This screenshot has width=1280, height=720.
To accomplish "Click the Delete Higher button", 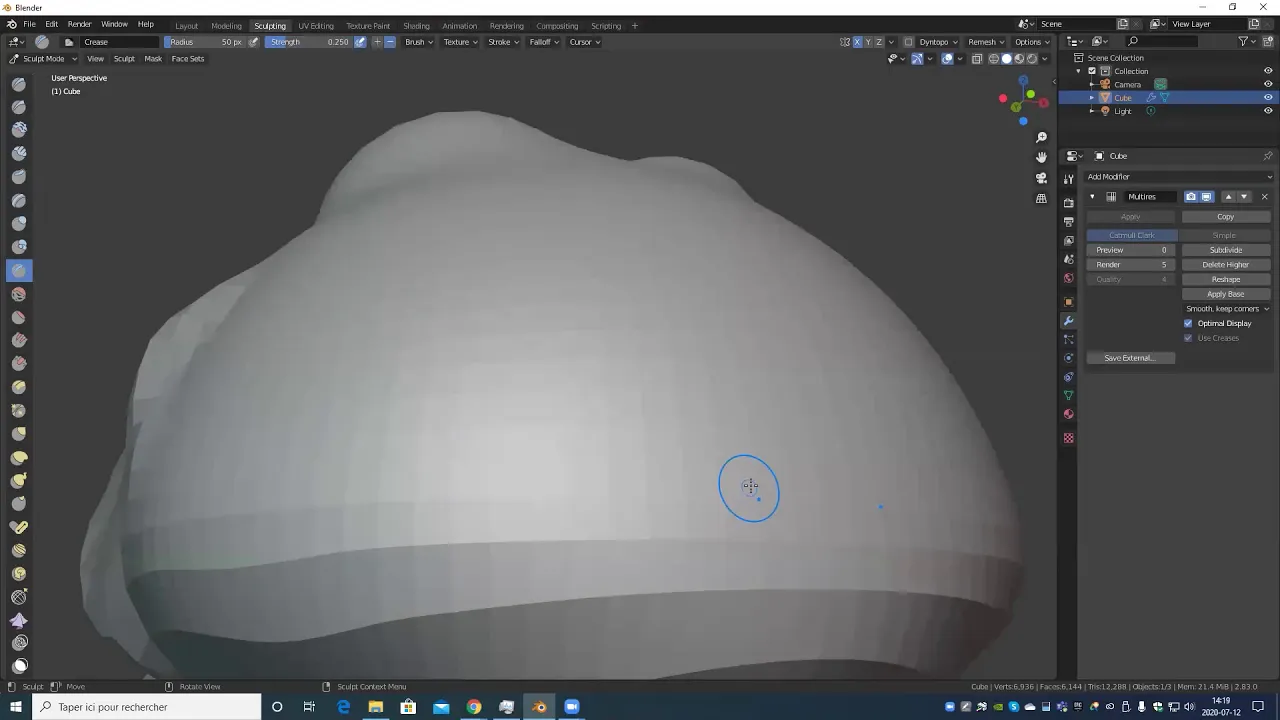I will (x=1226, y=264).
